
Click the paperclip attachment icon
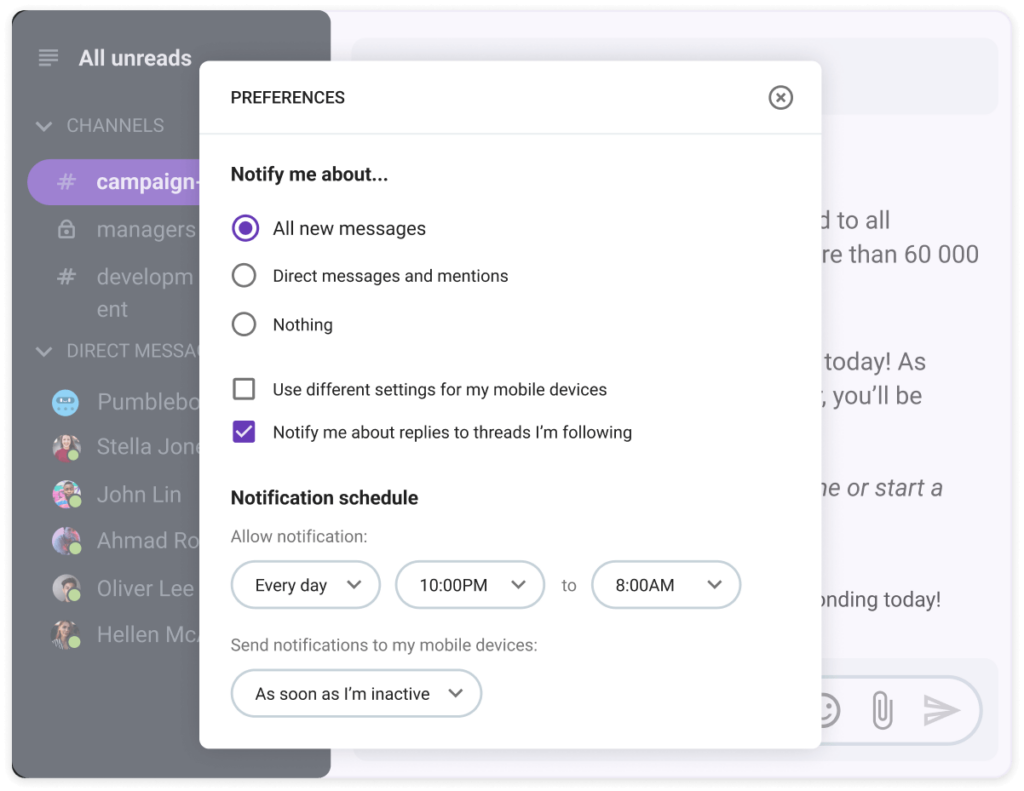[881, 710]
